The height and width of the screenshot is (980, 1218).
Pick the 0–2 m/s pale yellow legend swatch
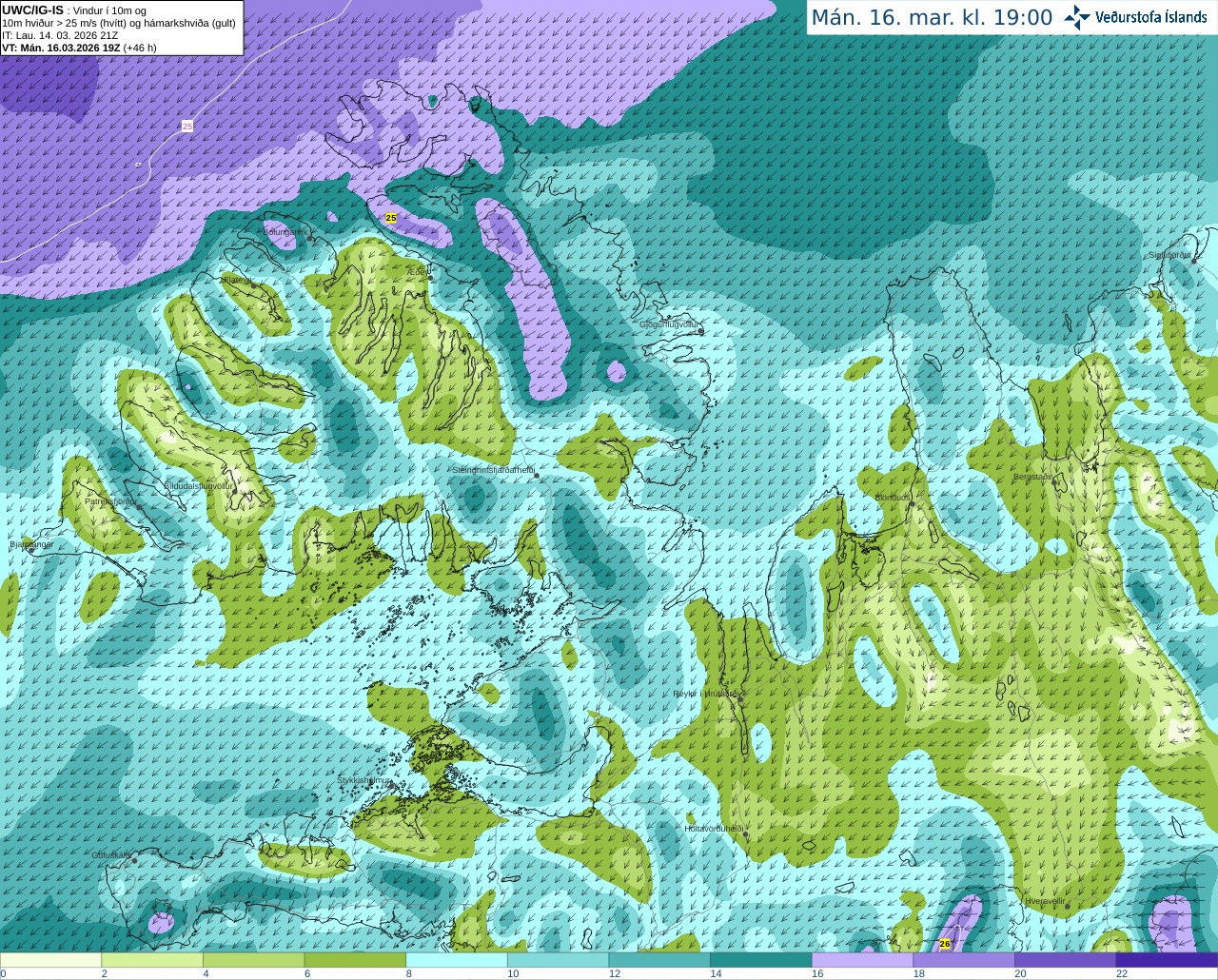click(50, 960)
